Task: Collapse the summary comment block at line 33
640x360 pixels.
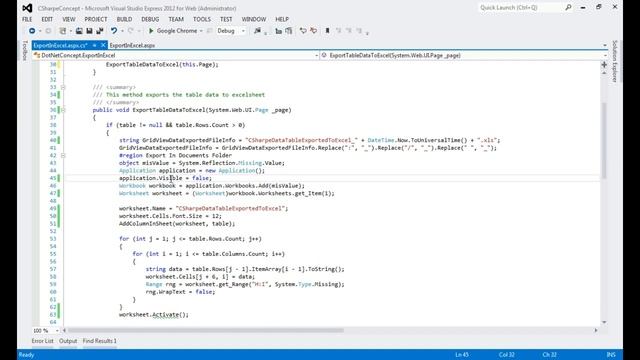Action: pyautogui.click(x=63, y=87)
